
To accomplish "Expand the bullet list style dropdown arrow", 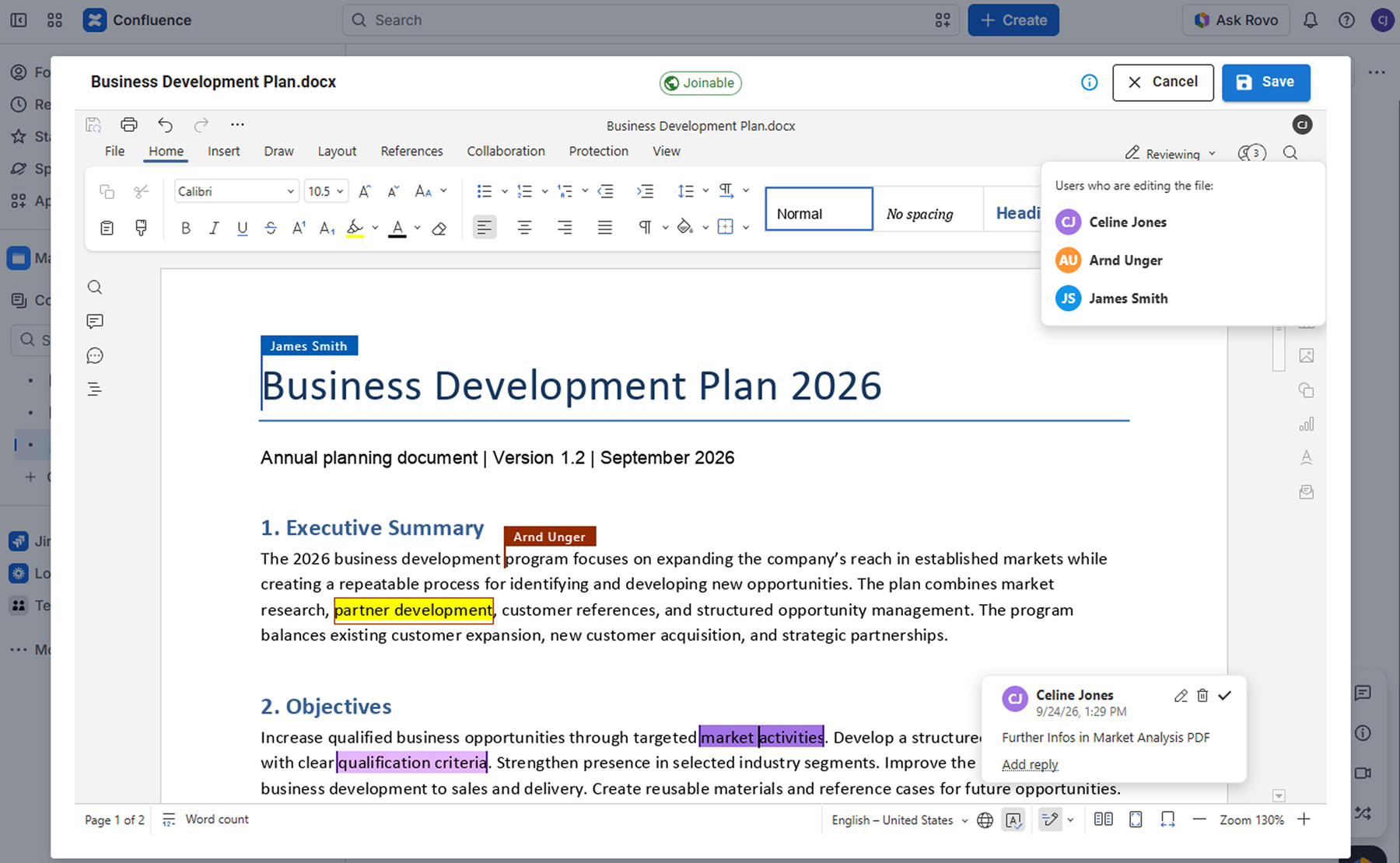I will [505, 191].
